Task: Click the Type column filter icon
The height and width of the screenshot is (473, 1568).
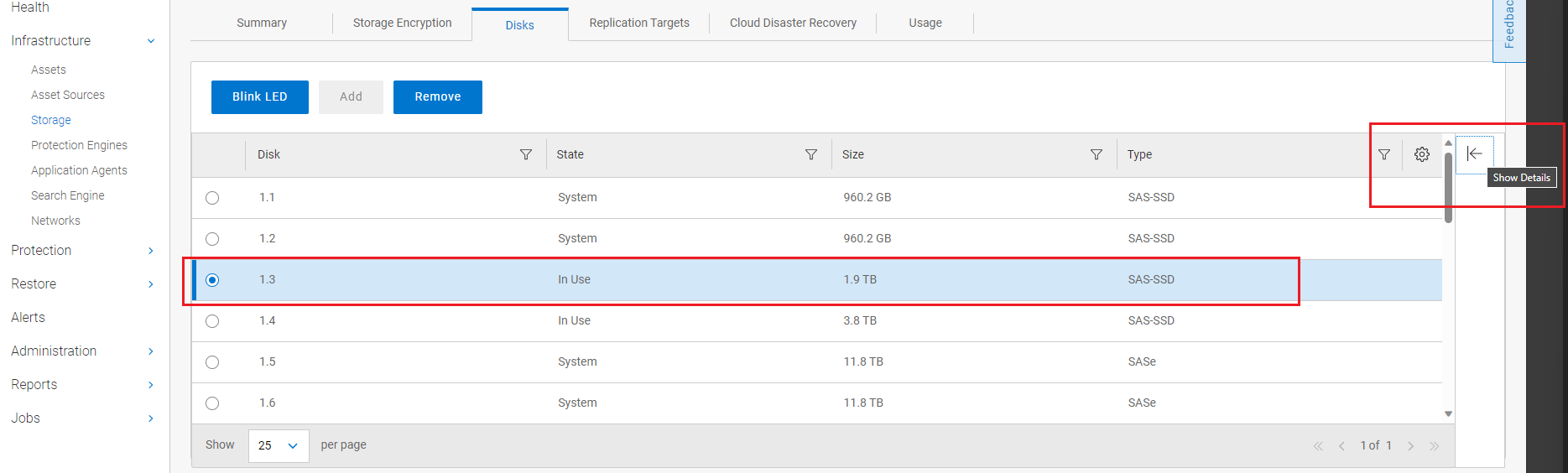Action: click(1384, 154)
